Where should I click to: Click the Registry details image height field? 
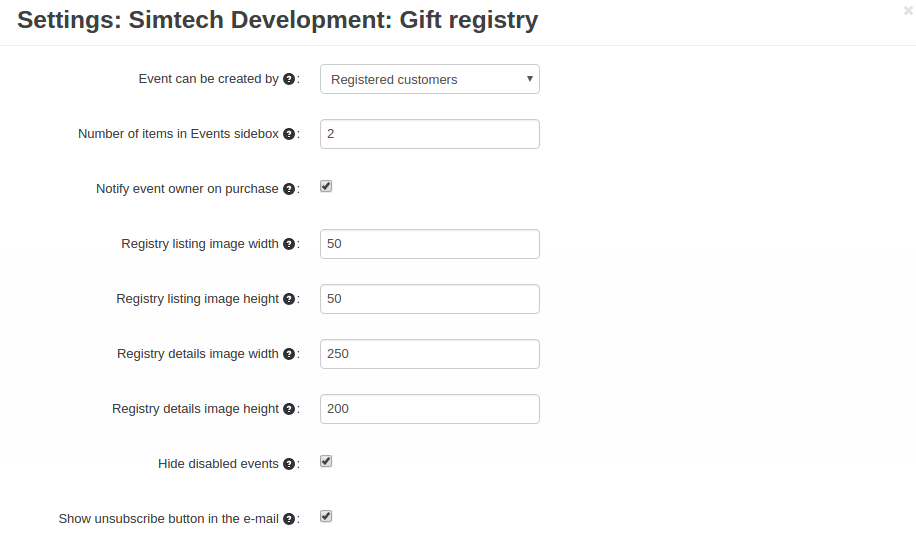click(x=430, y=409)
